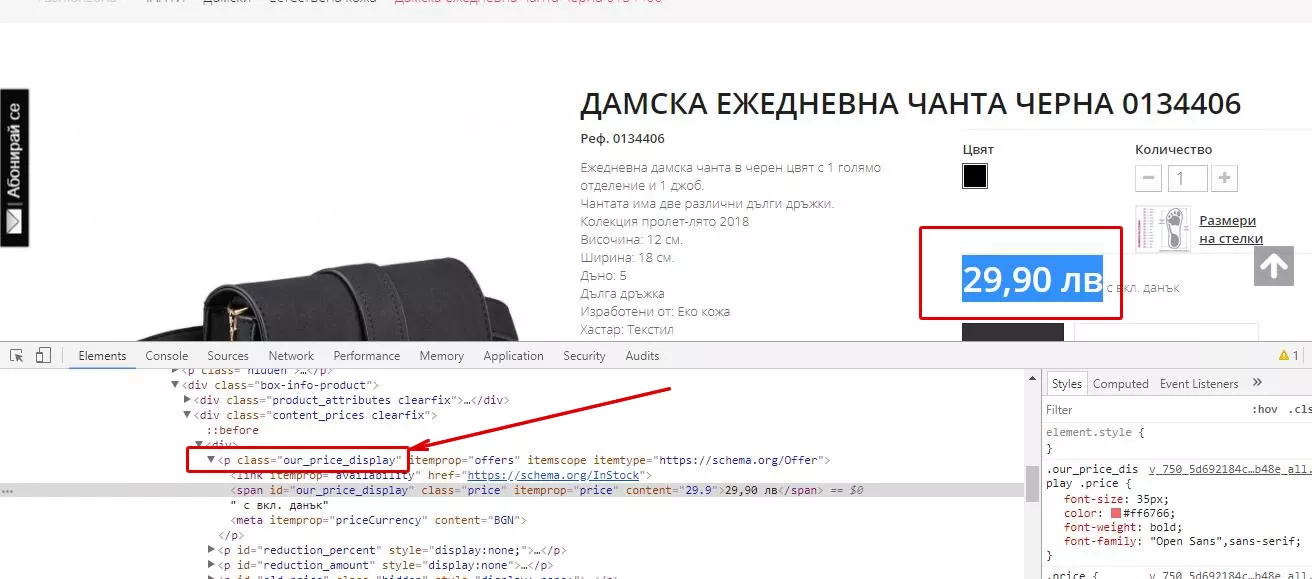Increase quantity with the plus button
The height and width of the screenshot is (579, 1312).
pos(1225,179)
